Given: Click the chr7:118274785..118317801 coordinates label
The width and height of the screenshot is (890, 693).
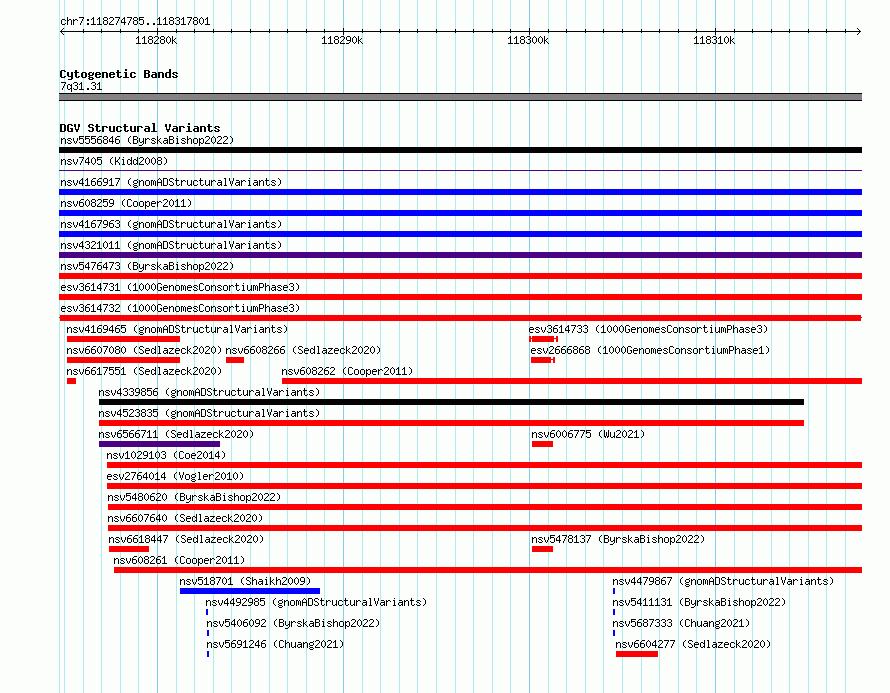Looking at the screenshot, I should point(135,21).
